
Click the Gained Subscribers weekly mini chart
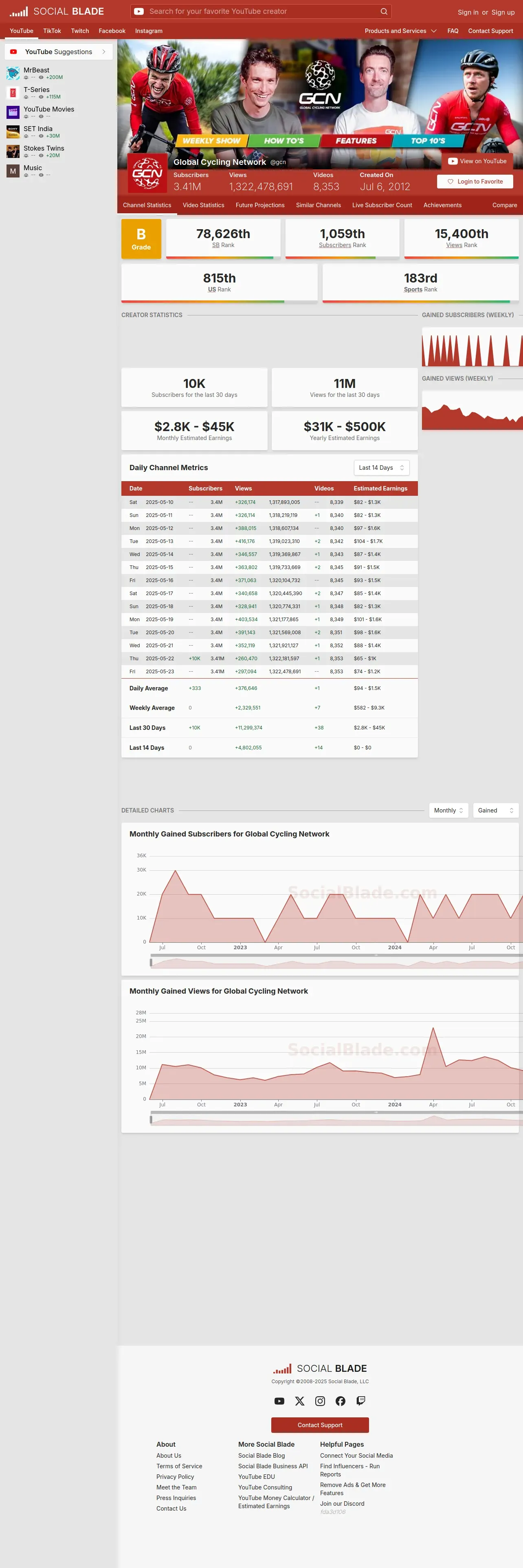(472, 347)
